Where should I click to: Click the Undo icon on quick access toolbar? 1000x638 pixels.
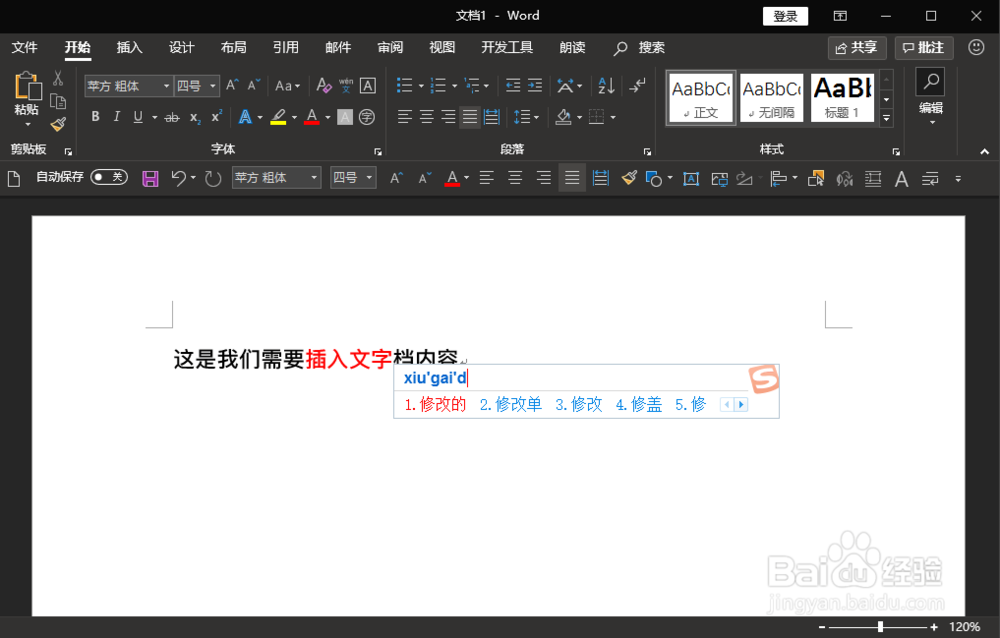pos(179,178)
